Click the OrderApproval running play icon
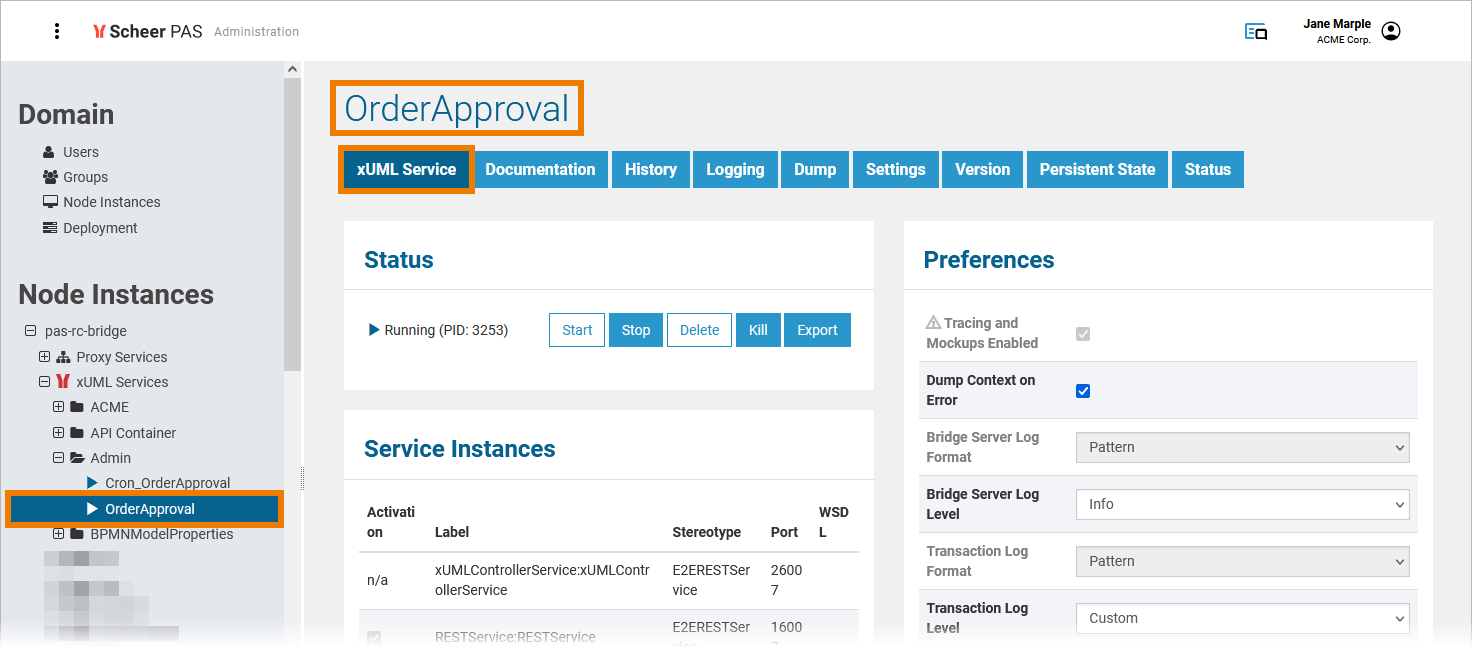This screenshot has height=648, width=1472. pos(93,509)
